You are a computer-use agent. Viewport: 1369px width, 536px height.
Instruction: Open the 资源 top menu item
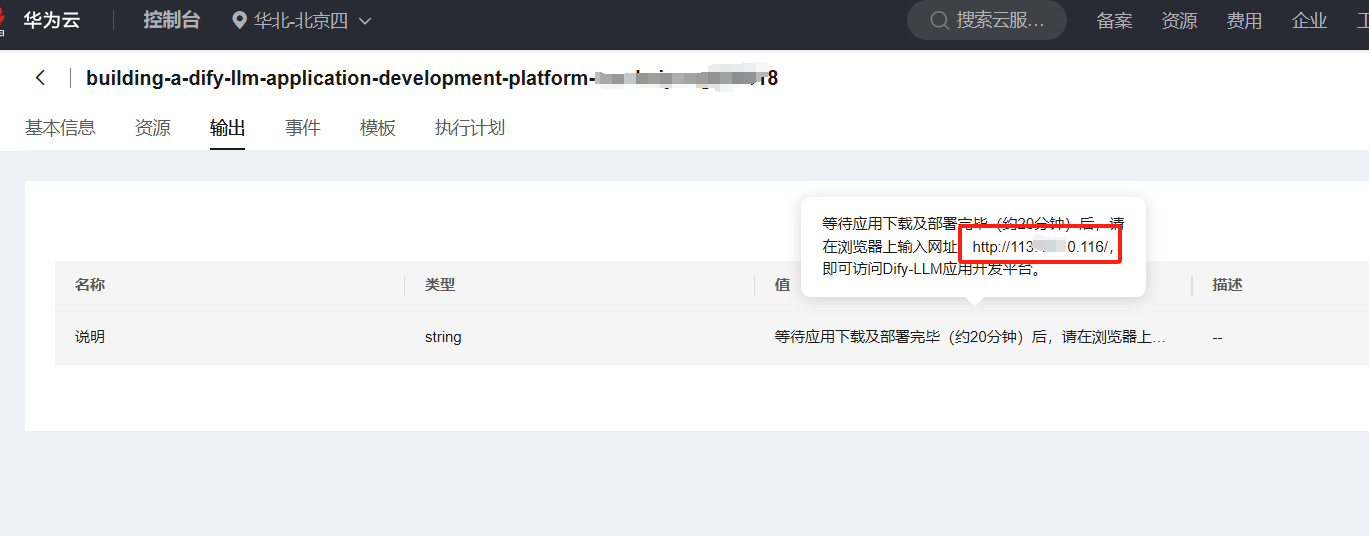(1179, 21)
